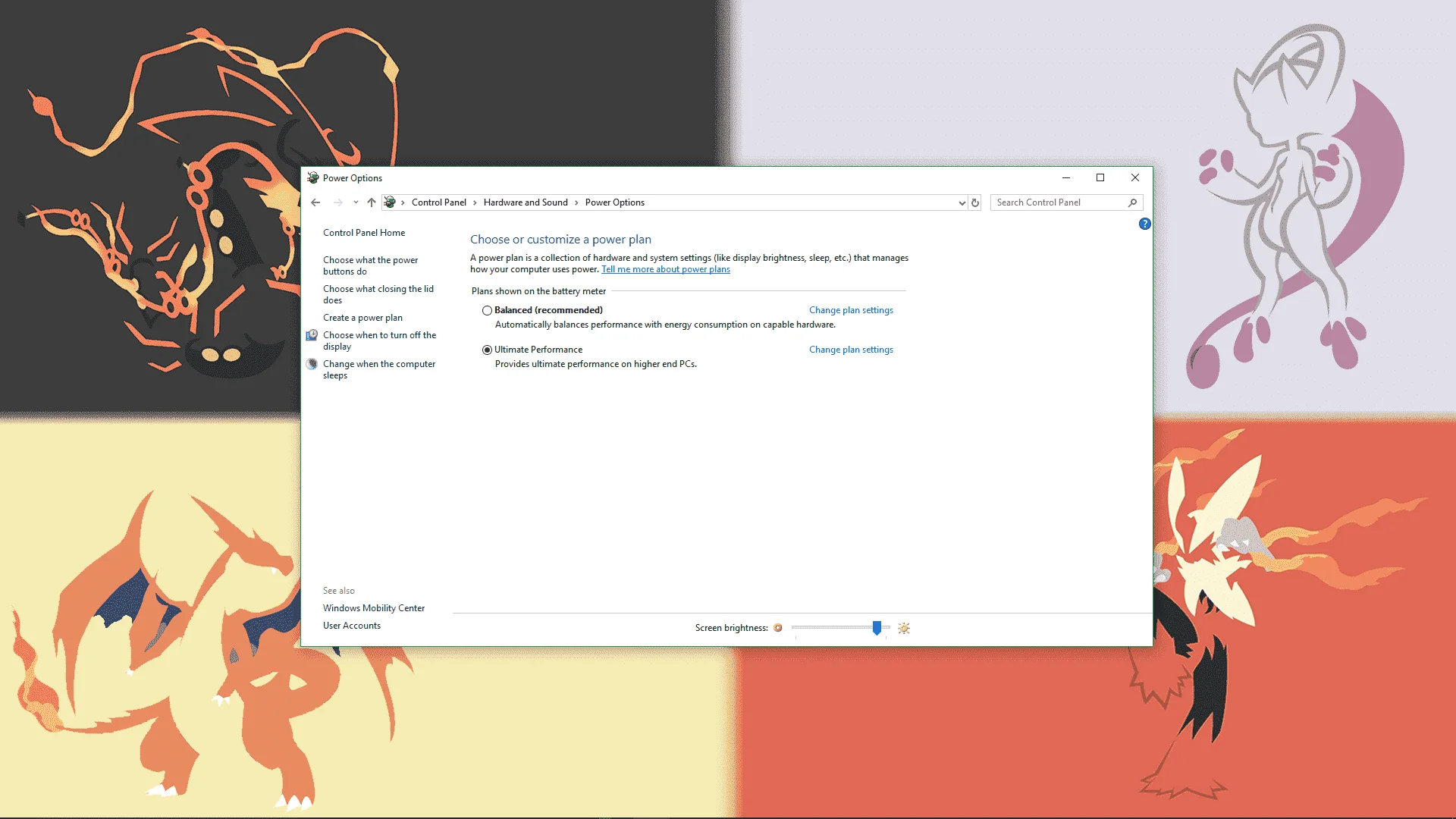Viewport: 1456px width, 819px height.
Task: Navigate to Hardware and Sound breadcrumb
Action: pyautogui.click(x=526, y=202)
